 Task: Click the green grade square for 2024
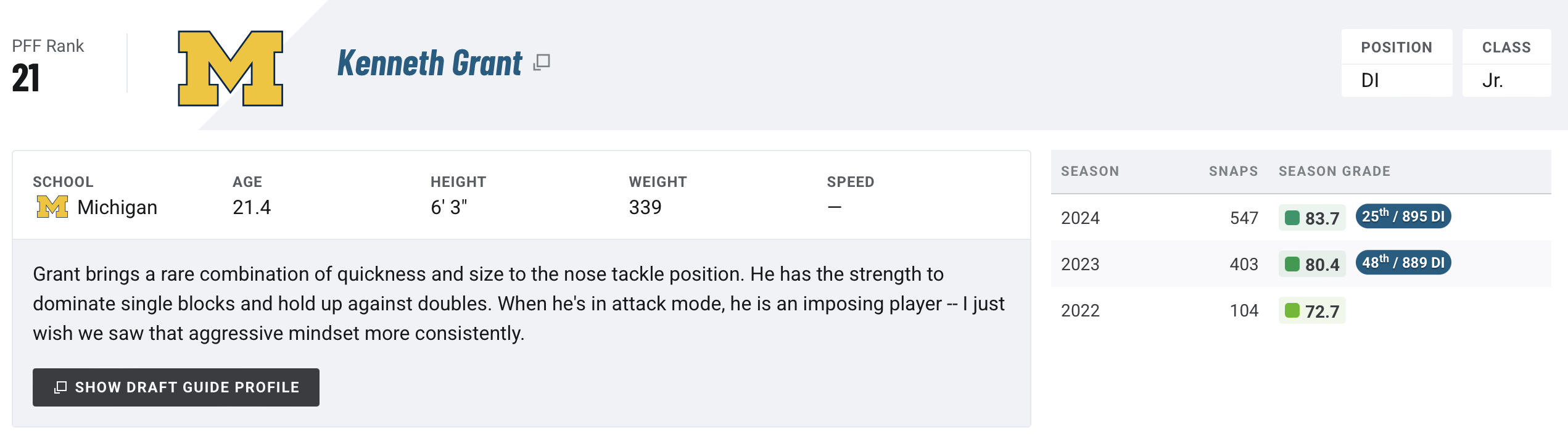point(1292,218)
